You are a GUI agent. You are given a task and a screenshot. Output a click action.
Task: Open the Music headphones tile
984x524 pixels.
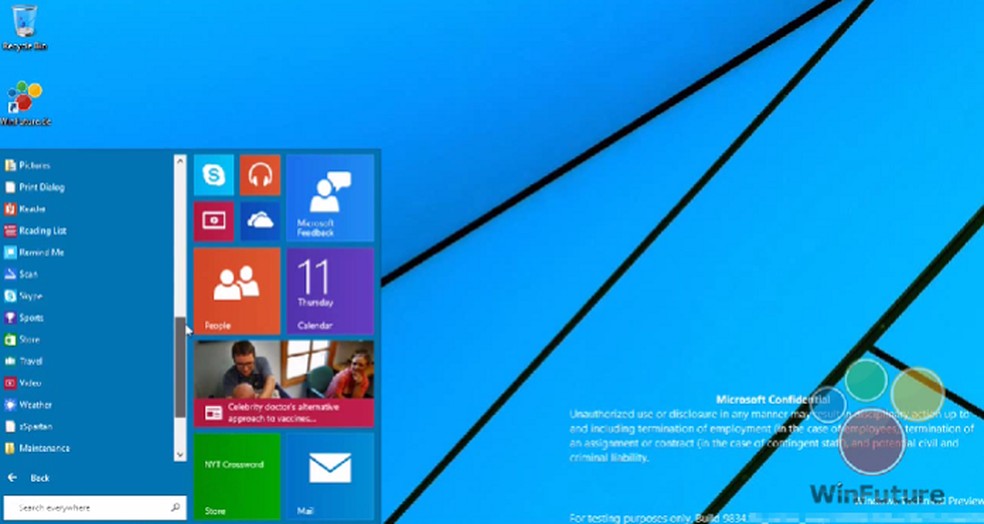(260, 175)
